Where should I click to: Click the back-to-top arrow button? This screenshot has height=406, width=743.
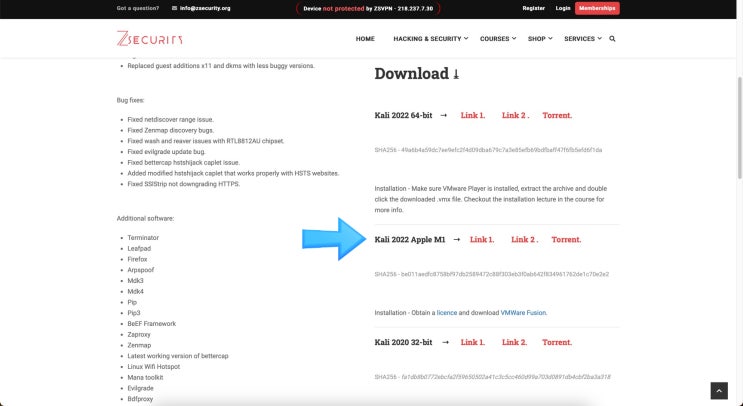(x=719, y=391)
